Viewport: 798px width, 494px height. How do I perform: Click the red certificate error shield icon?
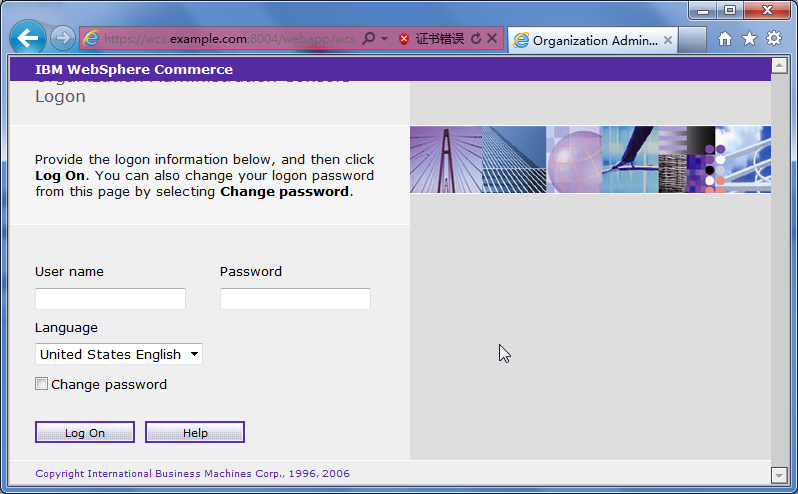pos(404,39)
